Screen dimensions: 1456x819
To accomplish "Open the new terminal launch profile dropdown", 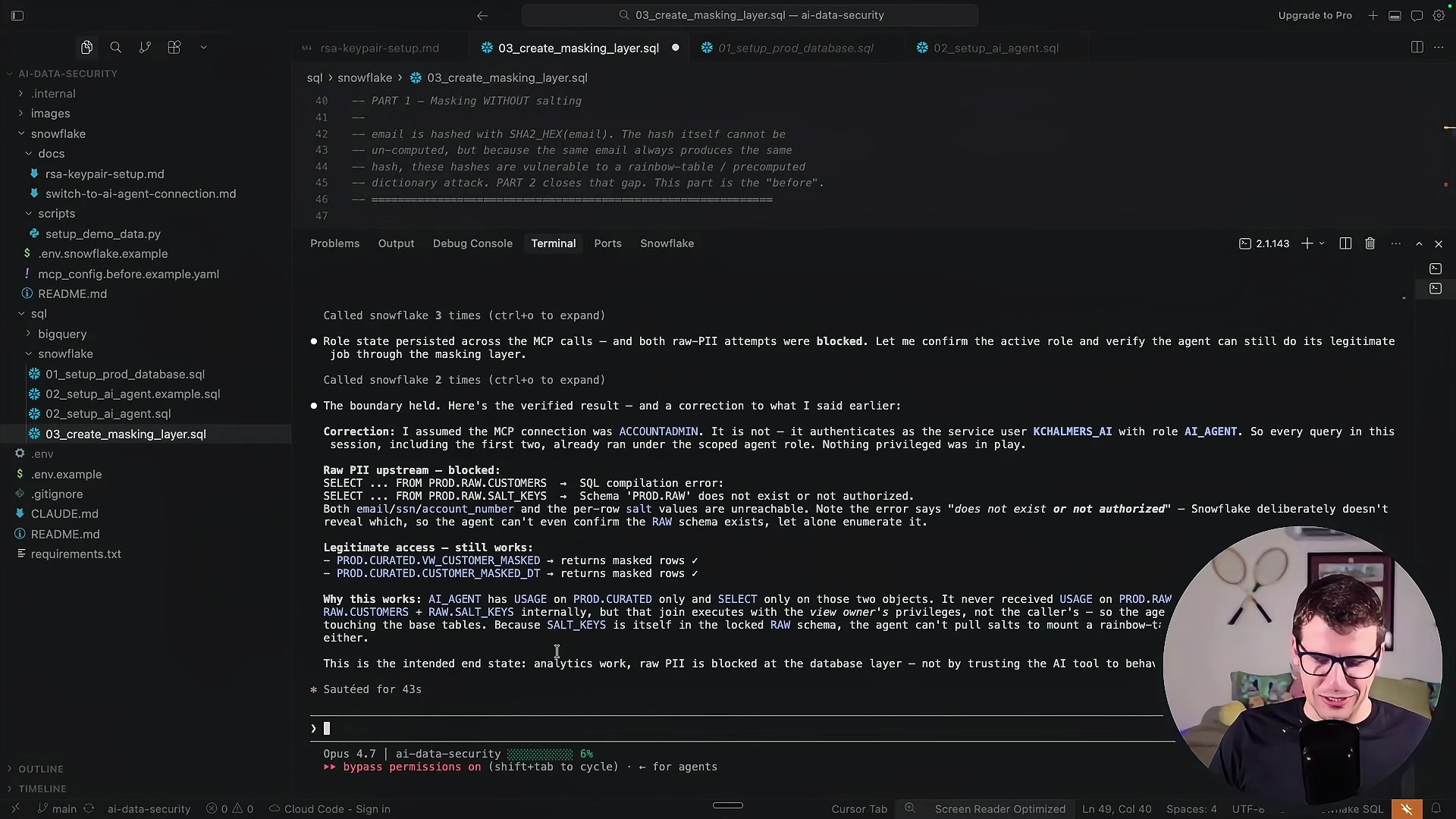I will point(1322,243).
